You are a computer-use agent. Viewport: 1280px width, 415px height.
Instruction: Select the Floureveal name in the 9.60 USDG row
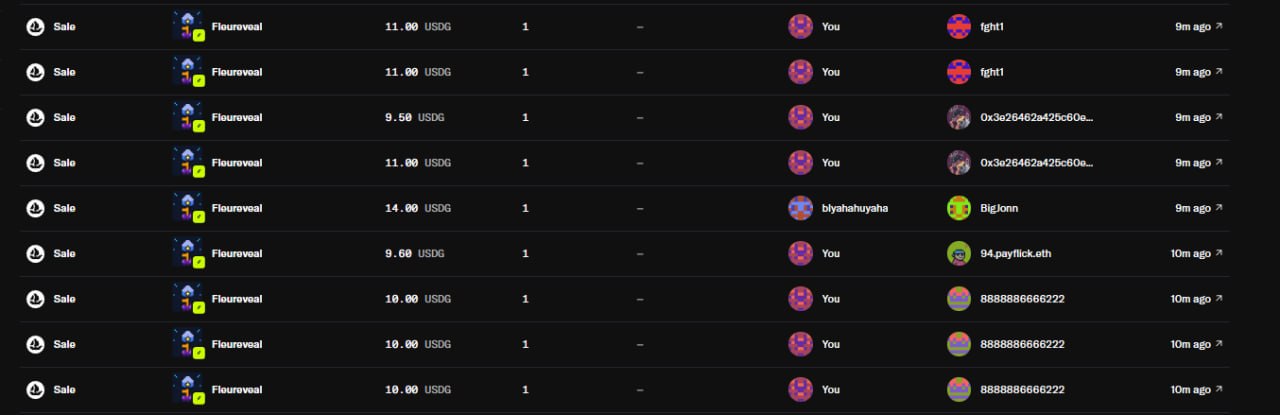click(237, 253)
